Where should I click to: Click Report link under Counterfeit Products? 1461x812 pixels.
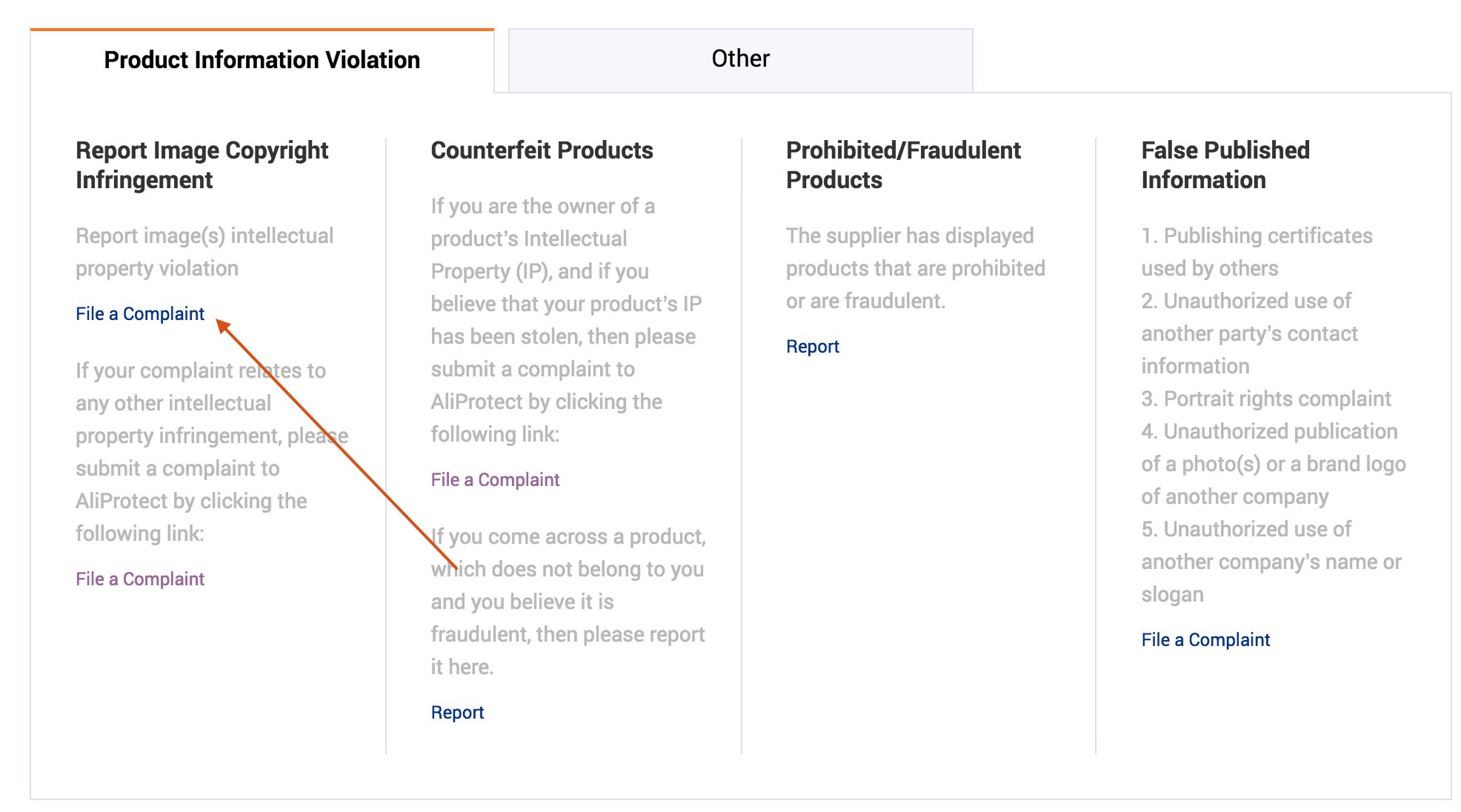coord(457,713)
